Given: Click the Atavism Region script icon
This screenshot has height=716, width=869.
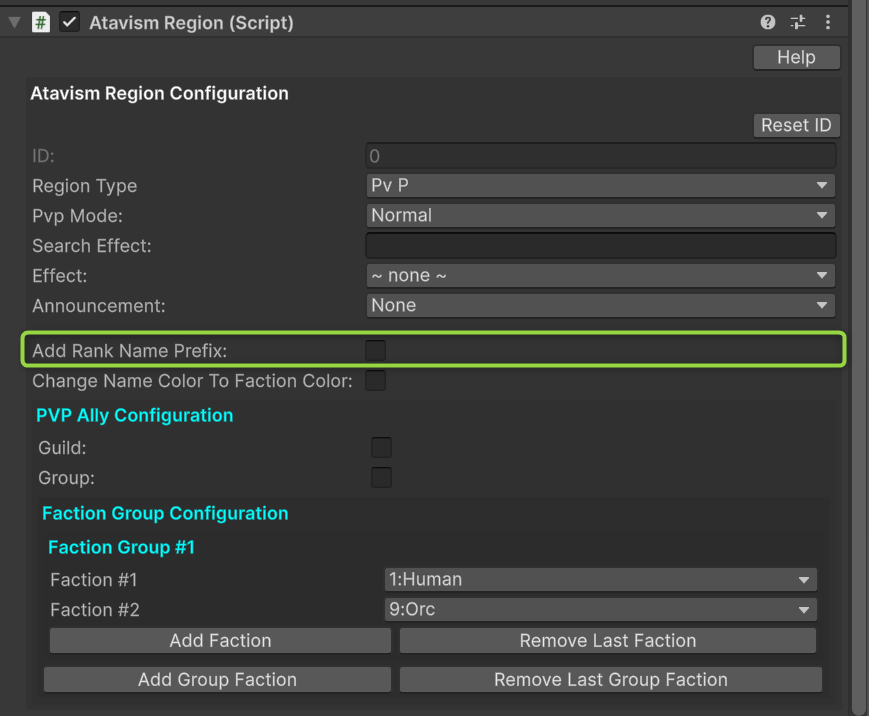Looking at the screenshot, I should [x=41, y=22].
